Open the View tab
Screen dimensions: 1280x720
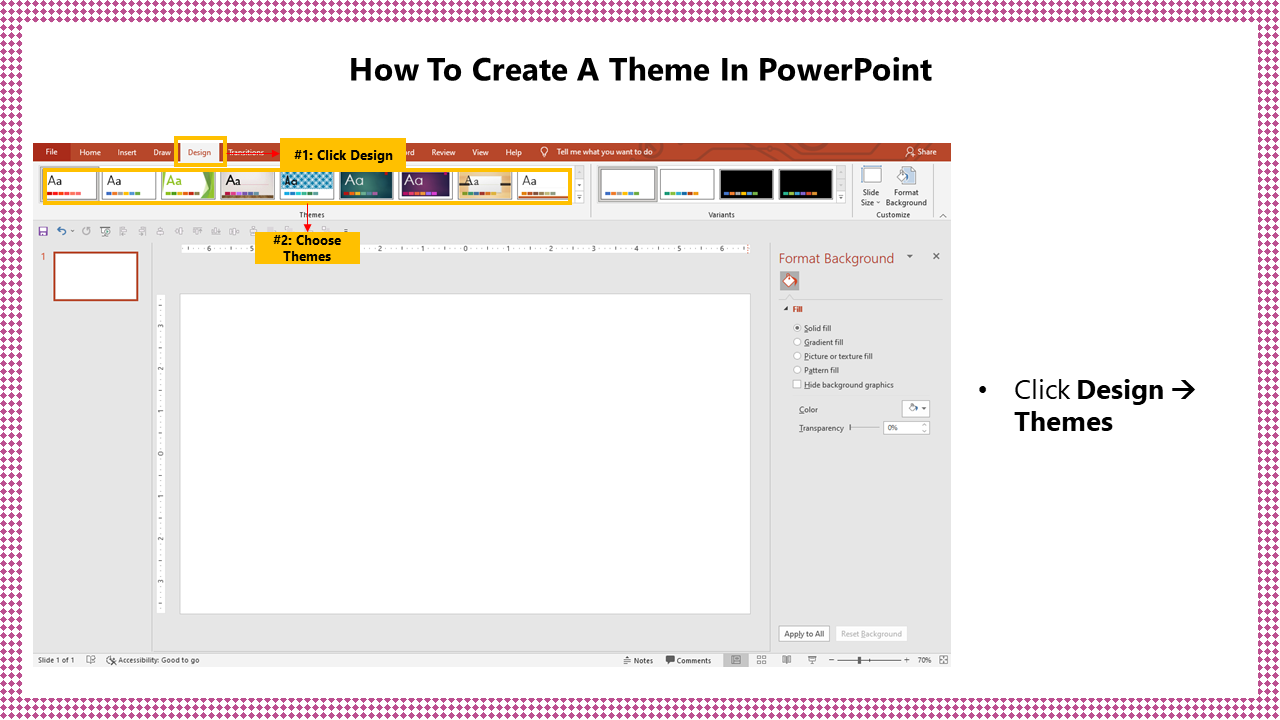[x=480, y=152]
